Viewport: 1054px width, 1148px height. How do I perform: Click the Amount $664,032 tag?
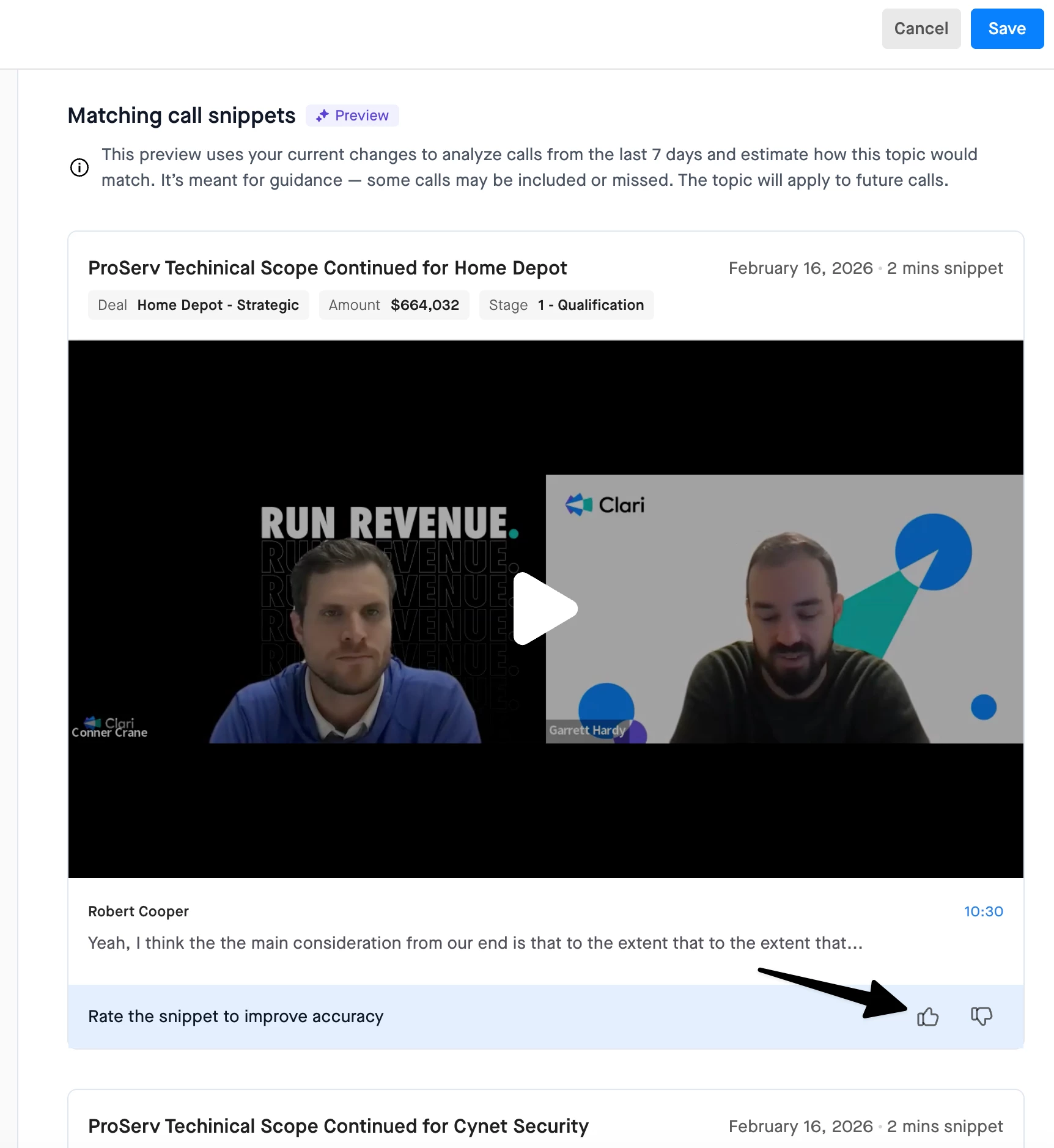point(394,305)
